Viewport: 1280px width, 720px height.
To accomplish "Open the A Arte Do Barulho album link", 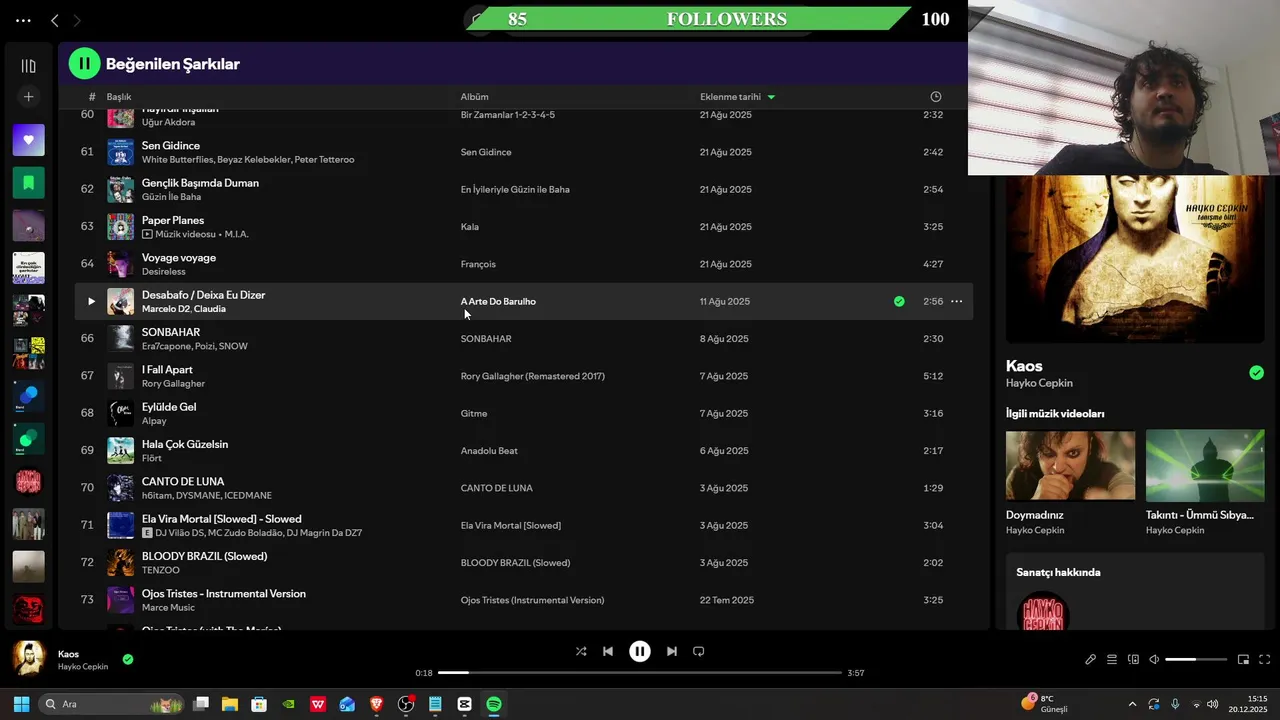I will (x=498, y=301).
